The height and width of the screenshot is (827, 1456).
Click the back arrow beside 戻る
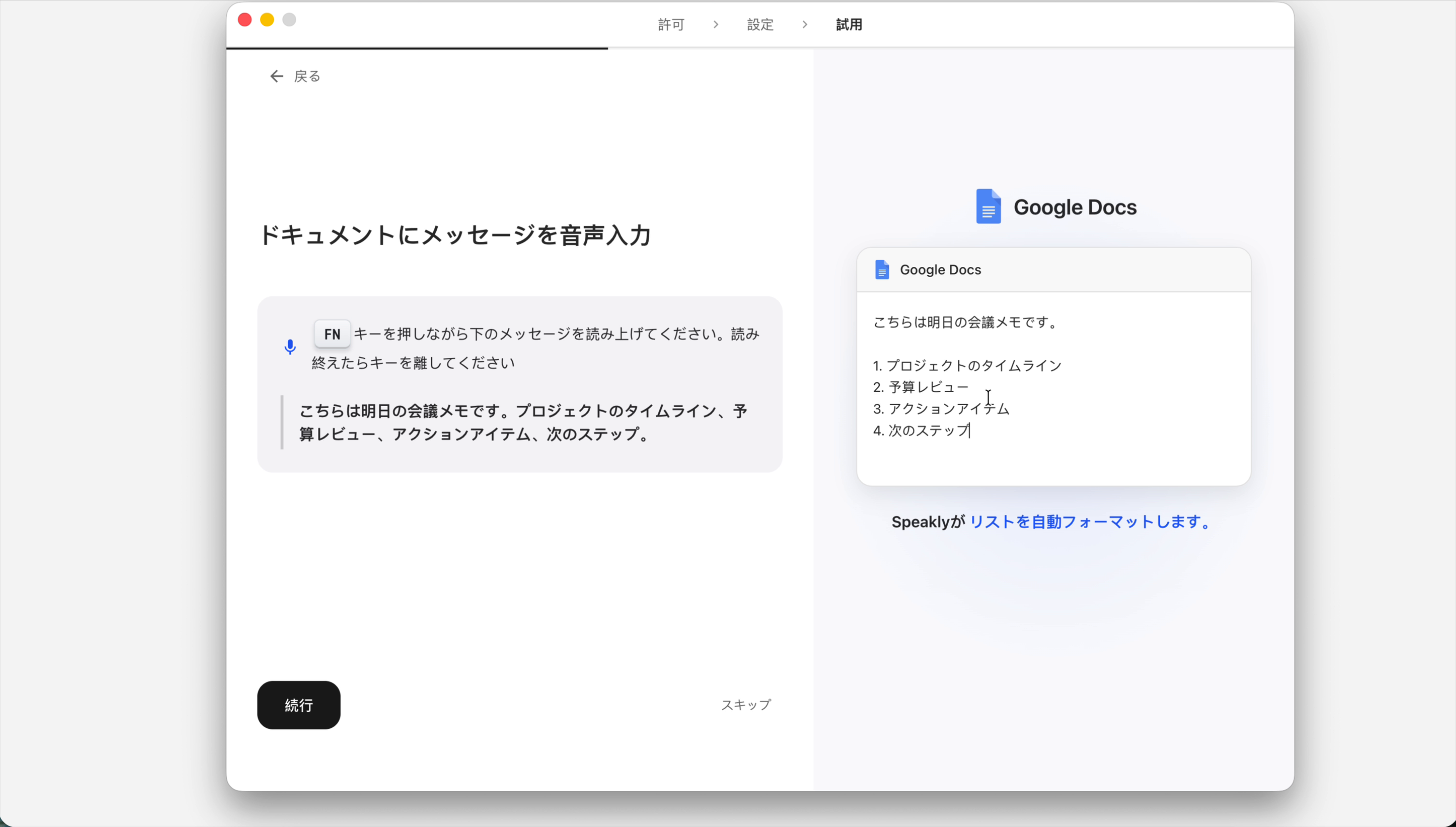coord(277,75)
